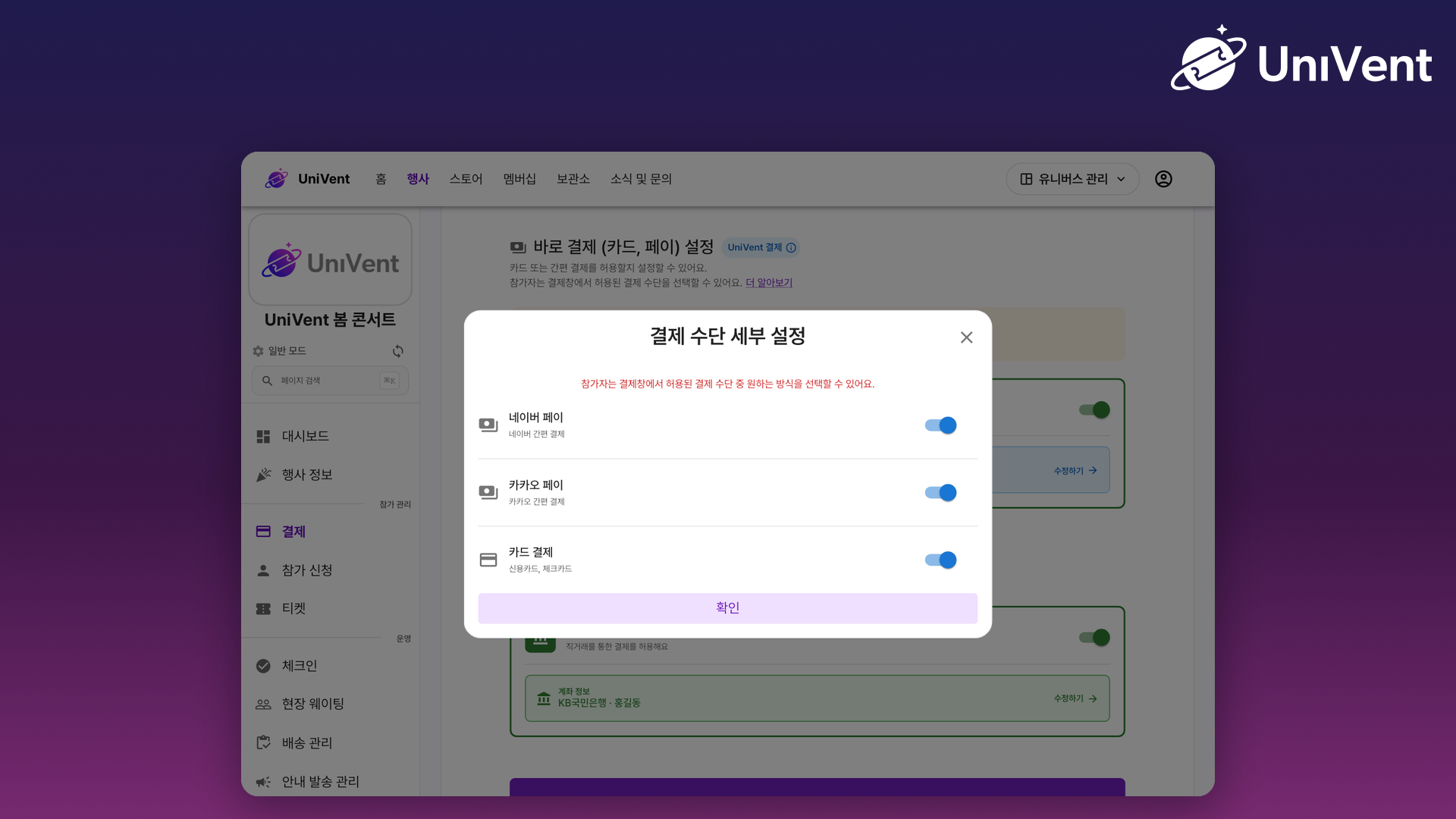
Task: Click the KB국민은행 · 홍길동 account text
Action: [x=599, y=704]
